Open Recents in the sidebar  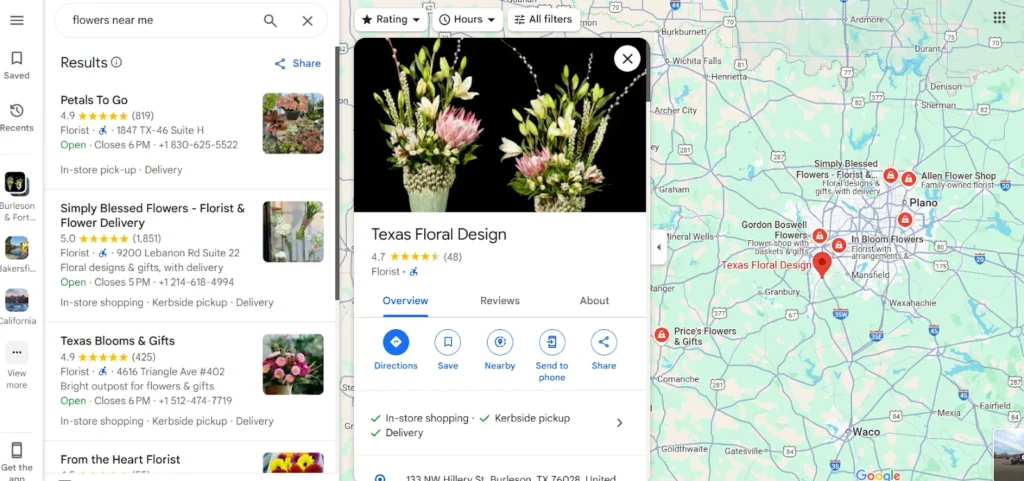16,117
